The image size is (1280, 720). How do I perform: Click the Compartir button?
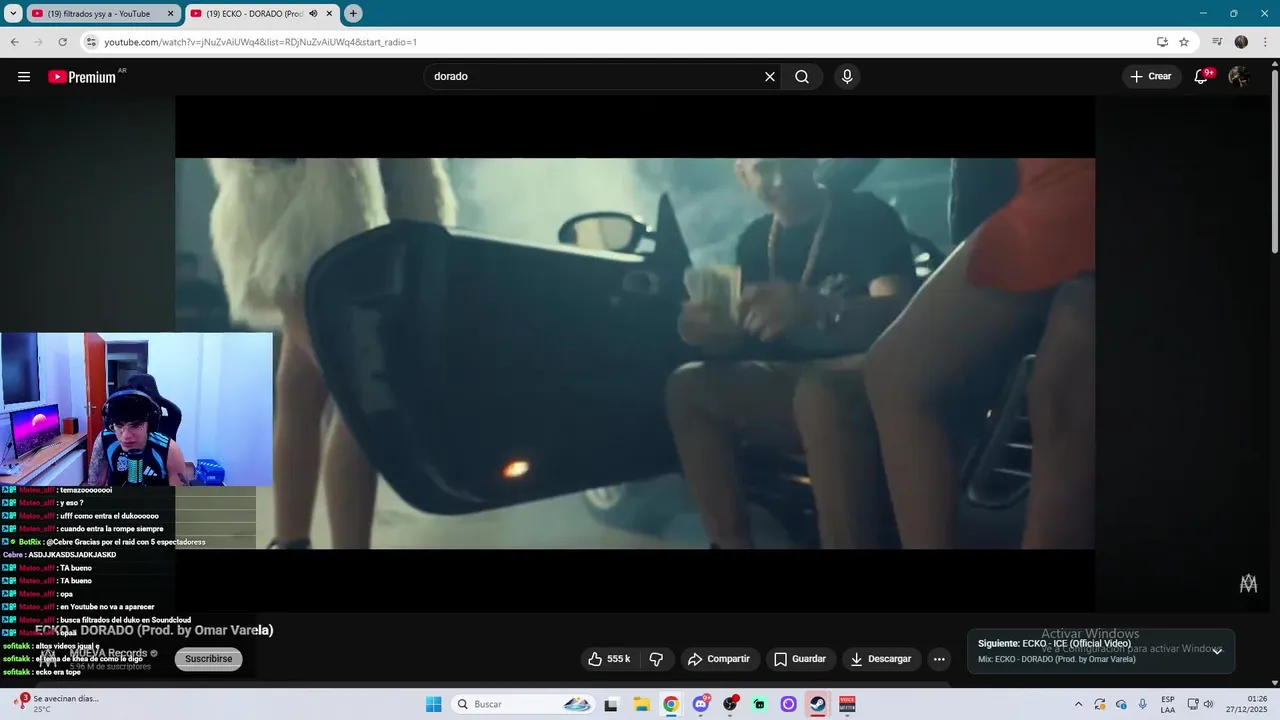tap(719, 659)
